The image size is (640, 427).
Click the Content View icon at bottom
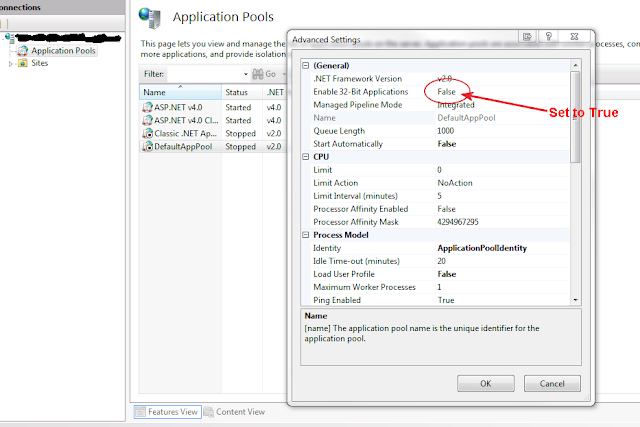(209, 412)
